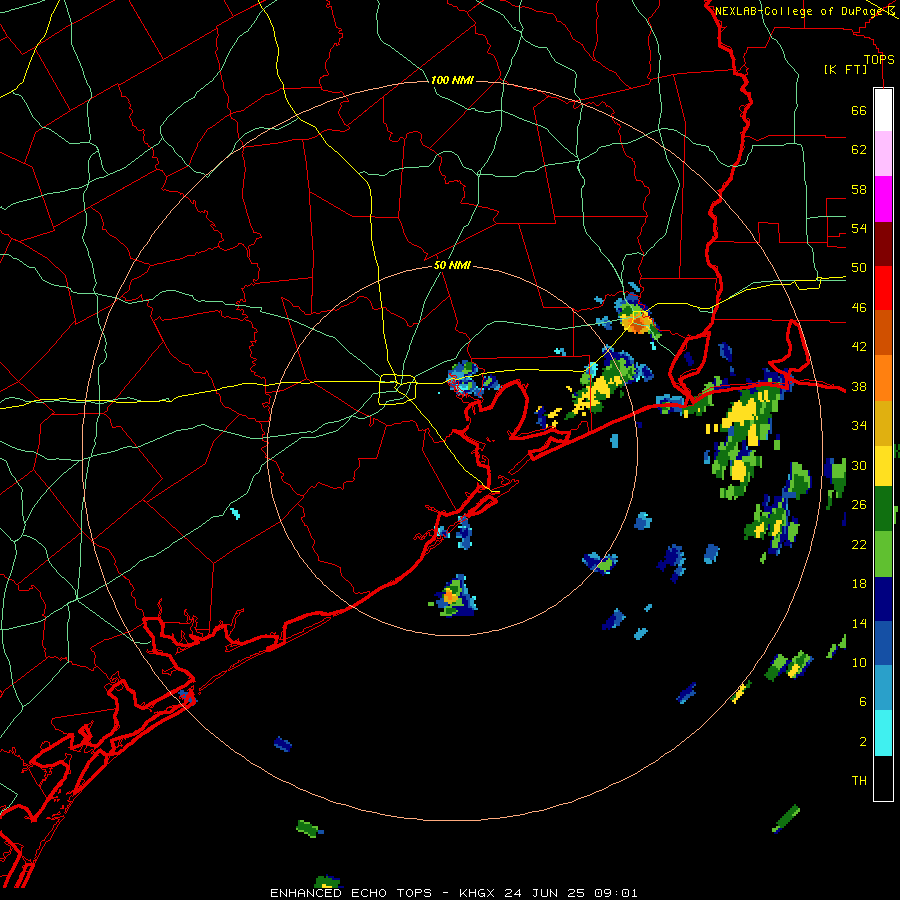Click the '[K FT]' units label
Screen dimensions: 900x900
click(845, 70)
